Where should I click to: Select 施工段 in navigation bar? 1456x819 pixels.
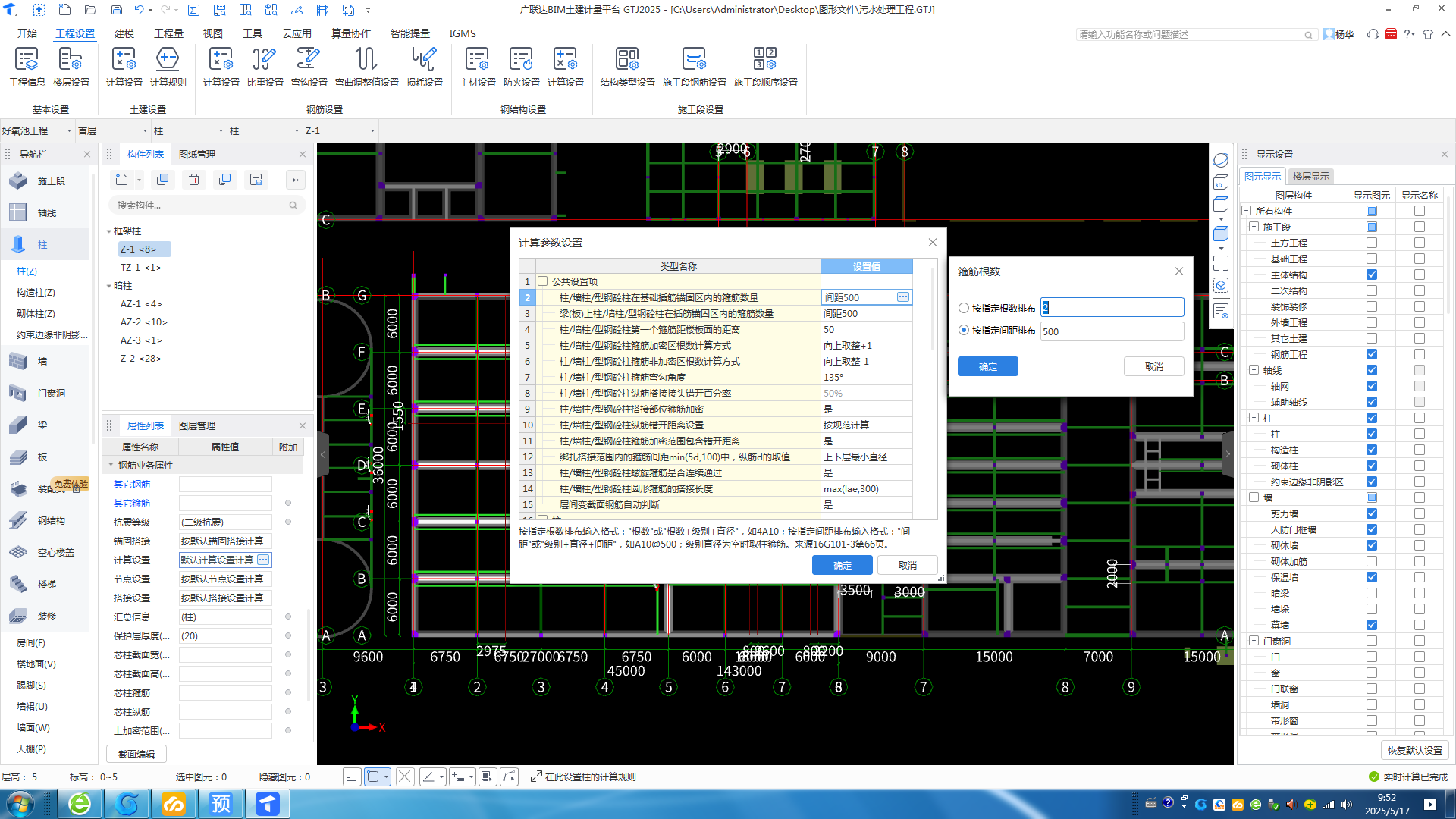[45, 180]
